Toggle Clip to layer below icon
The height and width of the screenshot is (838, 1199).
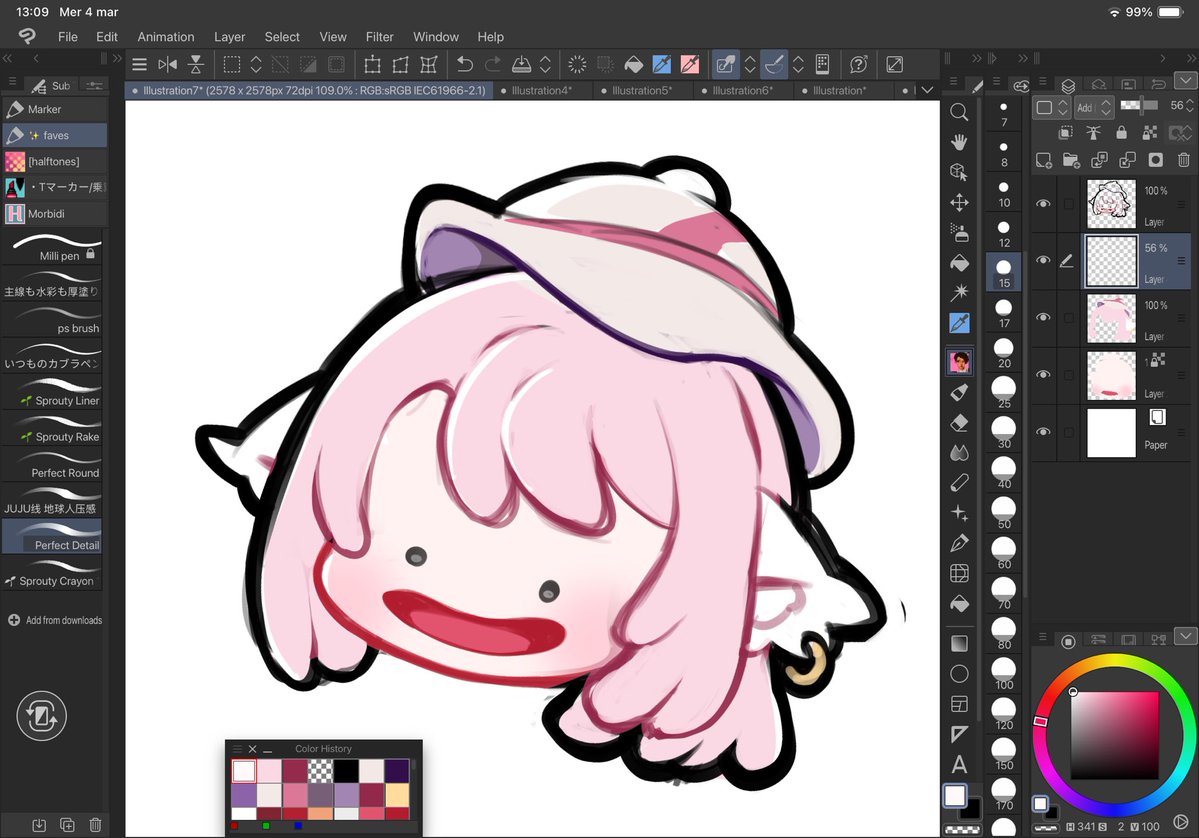[1065, 133]
